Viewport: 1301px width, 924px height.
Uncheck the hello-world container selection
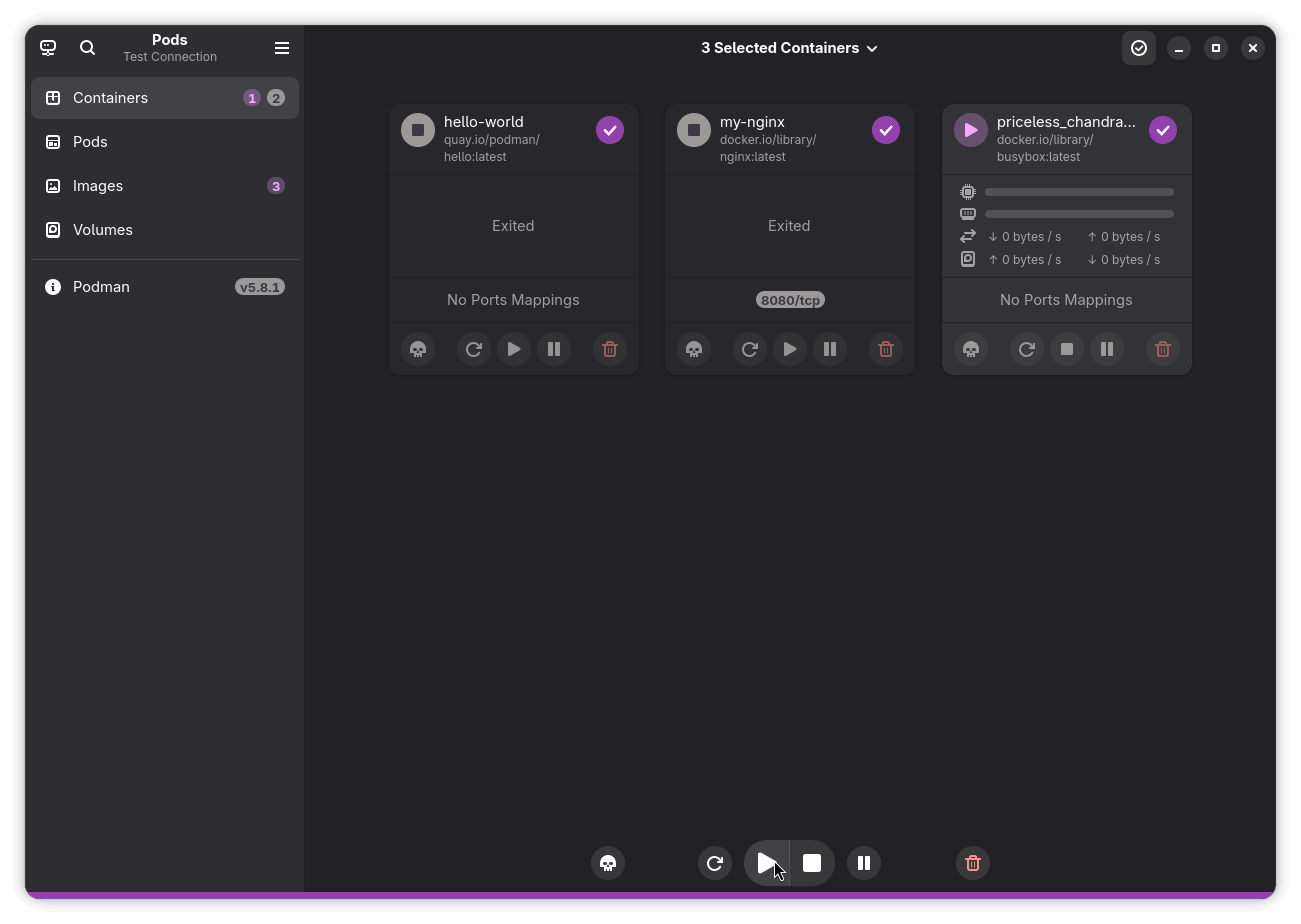[x=609, y=129]
